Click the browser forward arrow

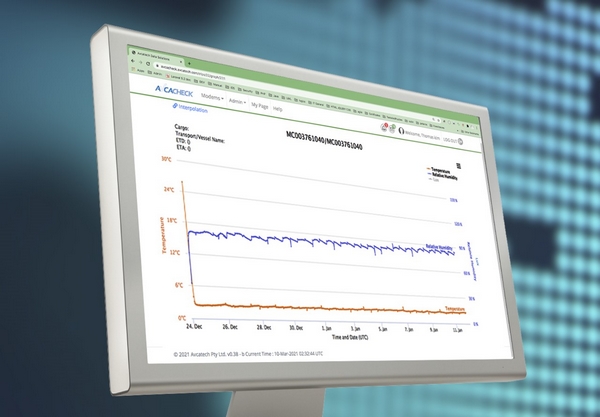pyautogui.click(x=140, y=62)
